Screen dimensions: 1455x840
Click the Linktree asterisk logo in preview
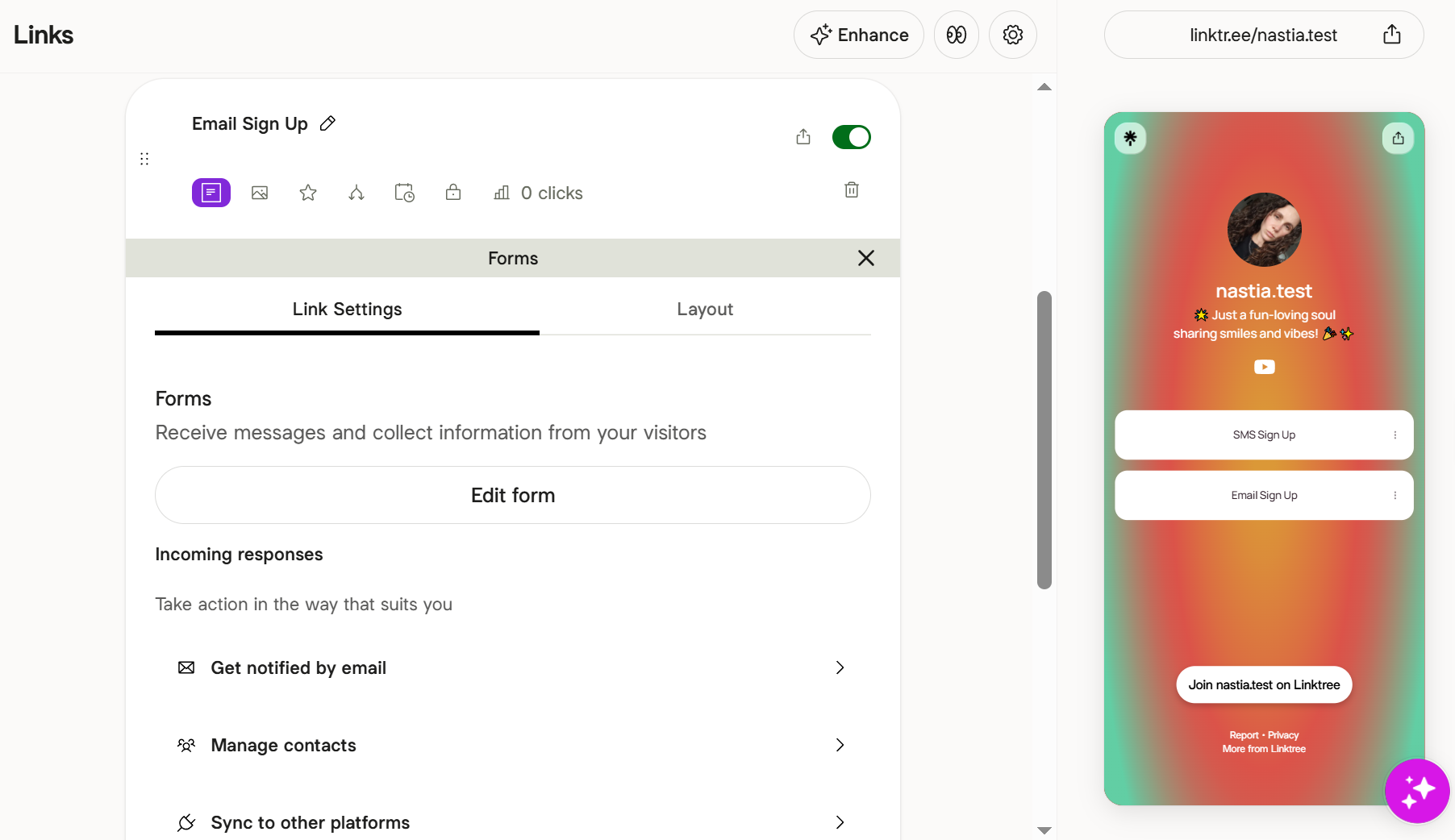click(x=1130, y=138)
